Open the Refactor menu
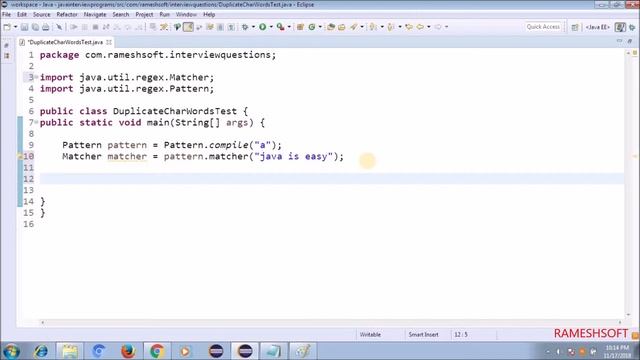The width and height of the screenshot is (640, 360). coord(67,14)
